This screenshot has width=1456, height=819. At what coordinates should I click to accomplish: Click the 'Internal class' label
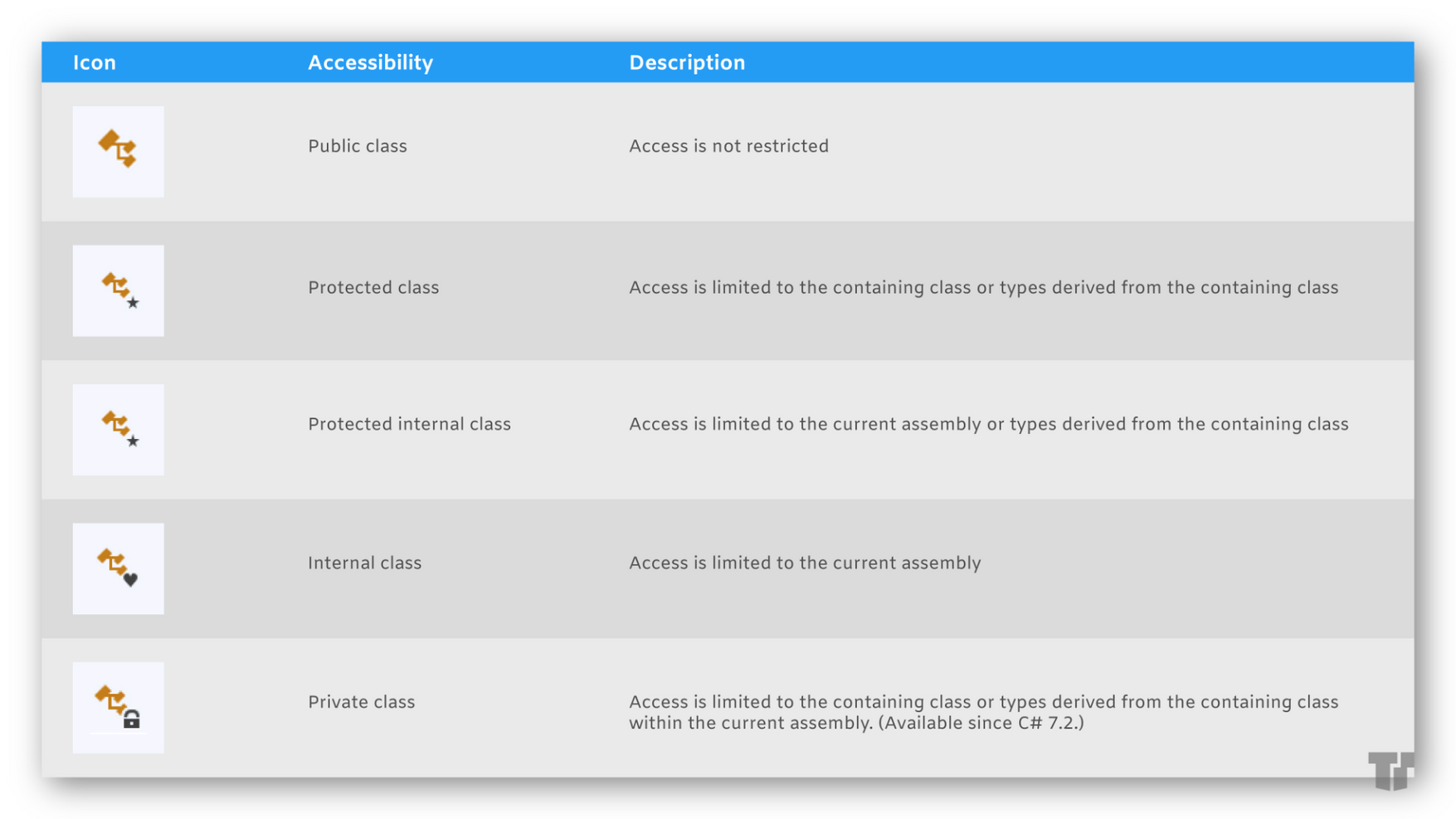pos(365,563)
